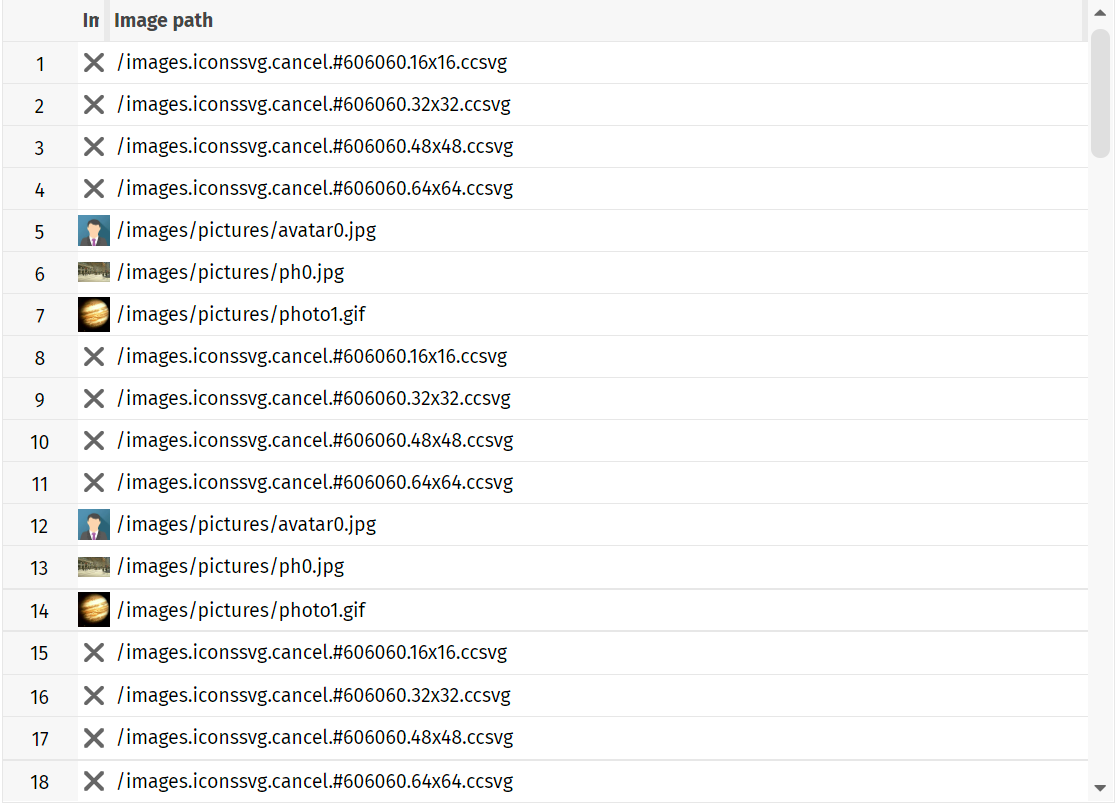Select the cancel icon in row 9

click(94, 399)
